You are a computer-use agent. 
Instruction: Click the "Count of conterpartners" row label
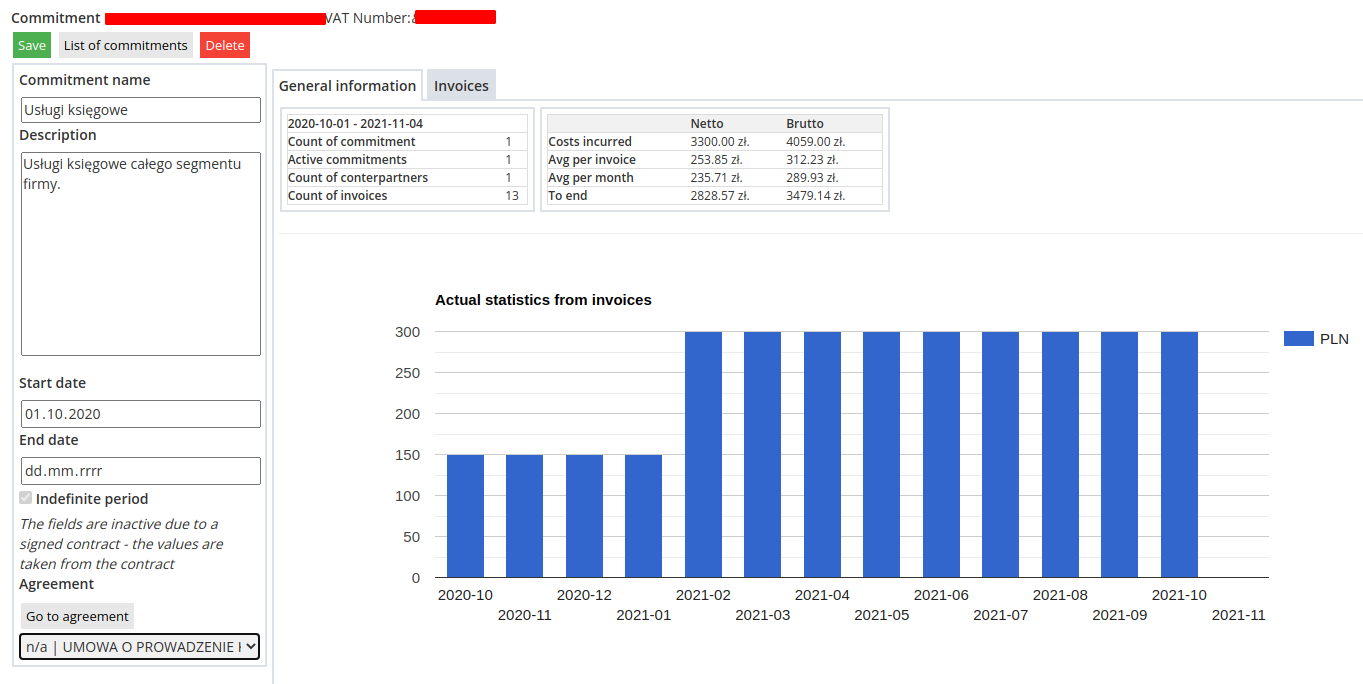point(358,178)
